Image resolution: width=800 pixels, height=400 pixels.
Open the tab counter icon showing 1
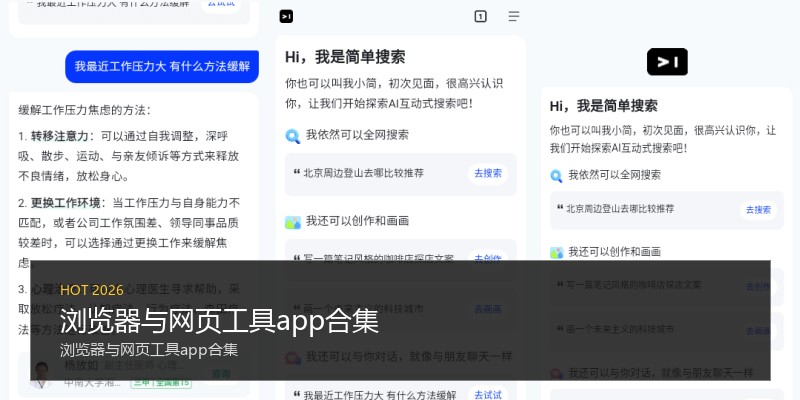coord(480,16)
